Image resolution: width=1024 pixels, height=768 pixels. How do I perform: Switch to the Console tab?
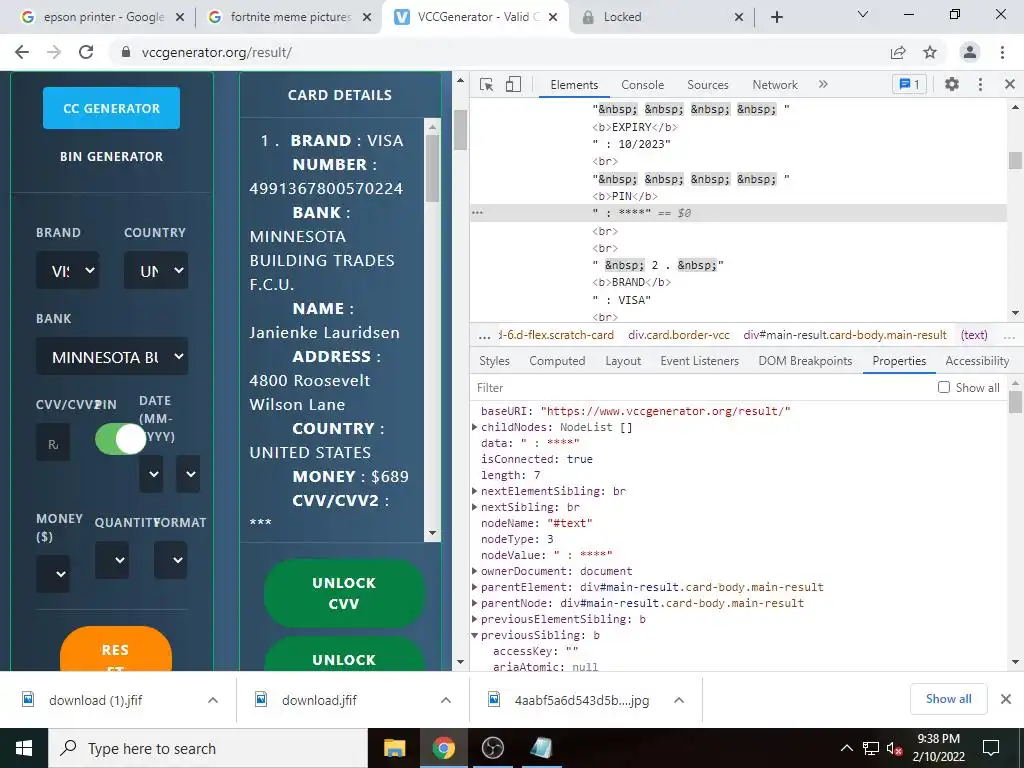click(x=643, y=85)
